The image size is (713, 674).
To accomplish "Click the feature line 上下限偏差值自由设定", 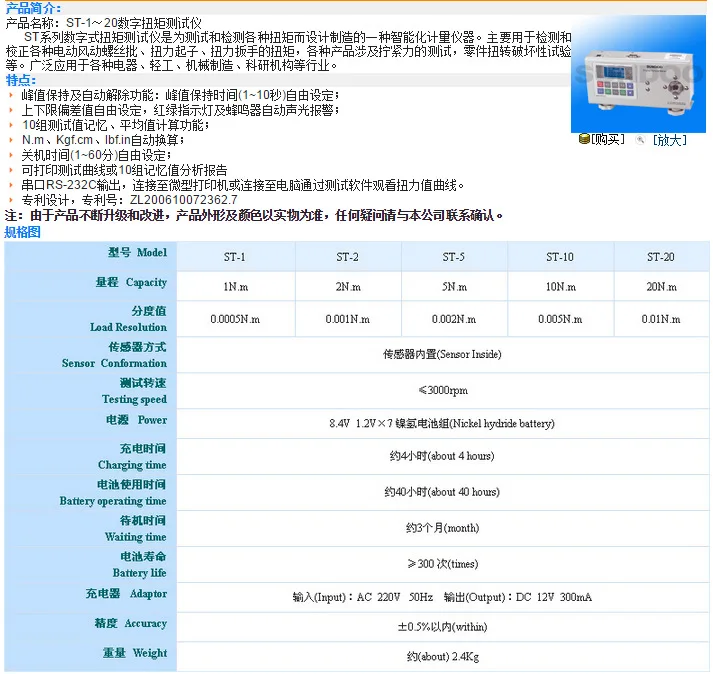I will 180,110.
